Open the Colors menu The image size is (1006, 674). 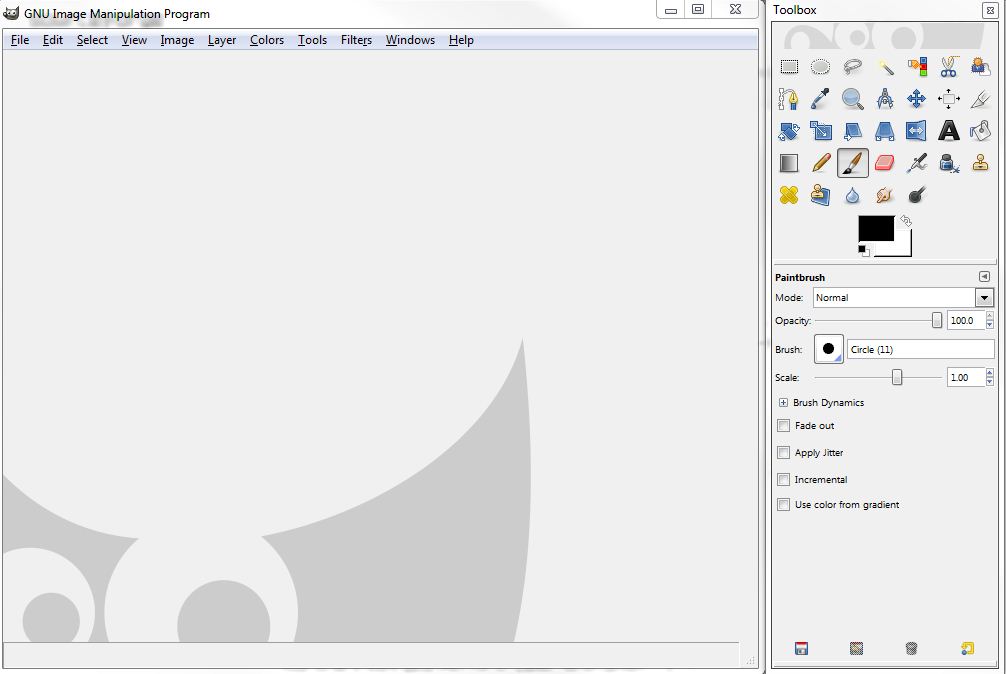click(x=267, y=40)
